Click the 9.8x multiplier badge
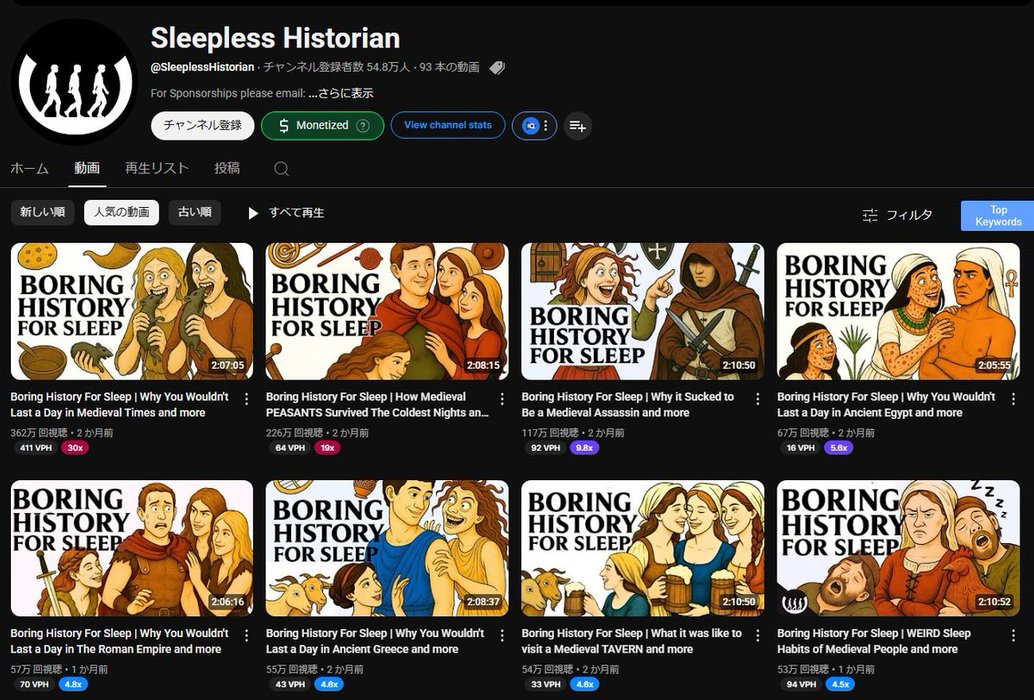 point(584,448)
